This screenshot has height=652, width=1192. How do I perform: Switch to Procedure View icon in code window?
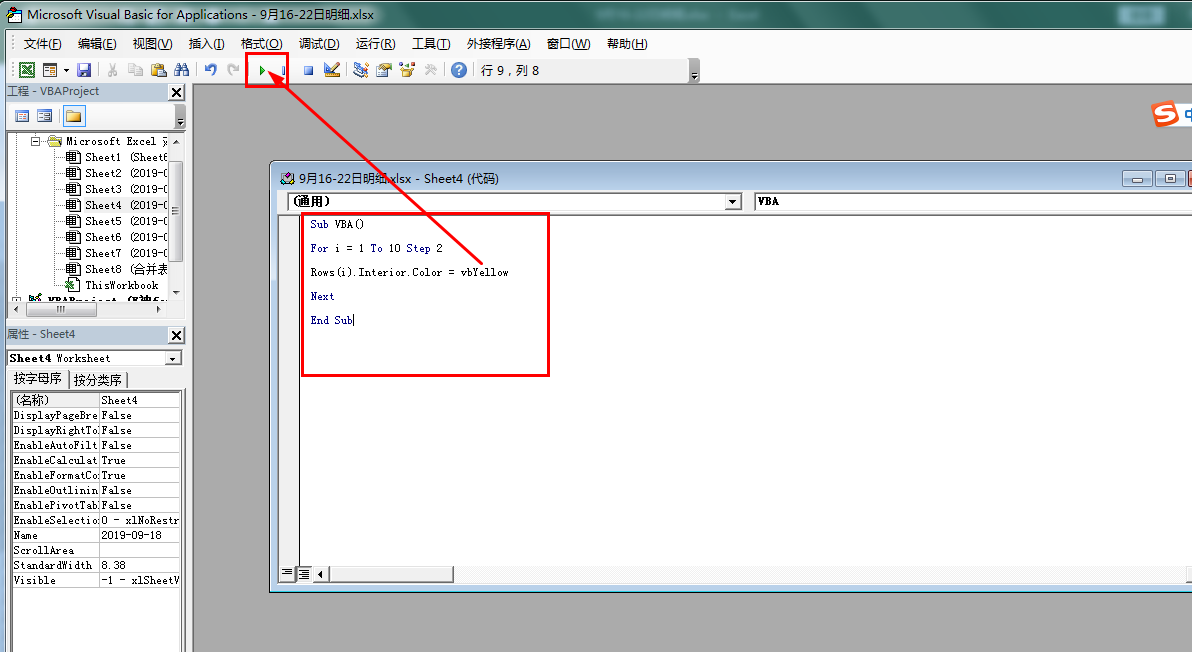[287, 573]
